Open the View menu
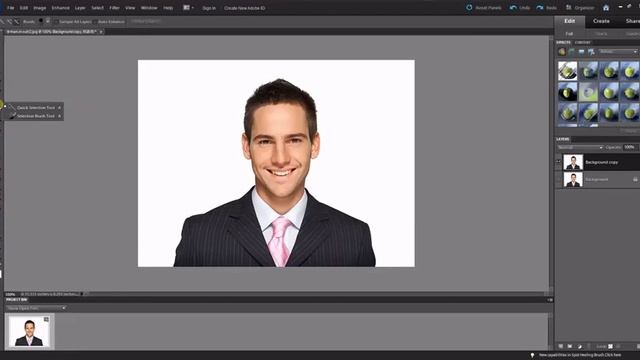 pyautogui.click(x=130, y=8)
